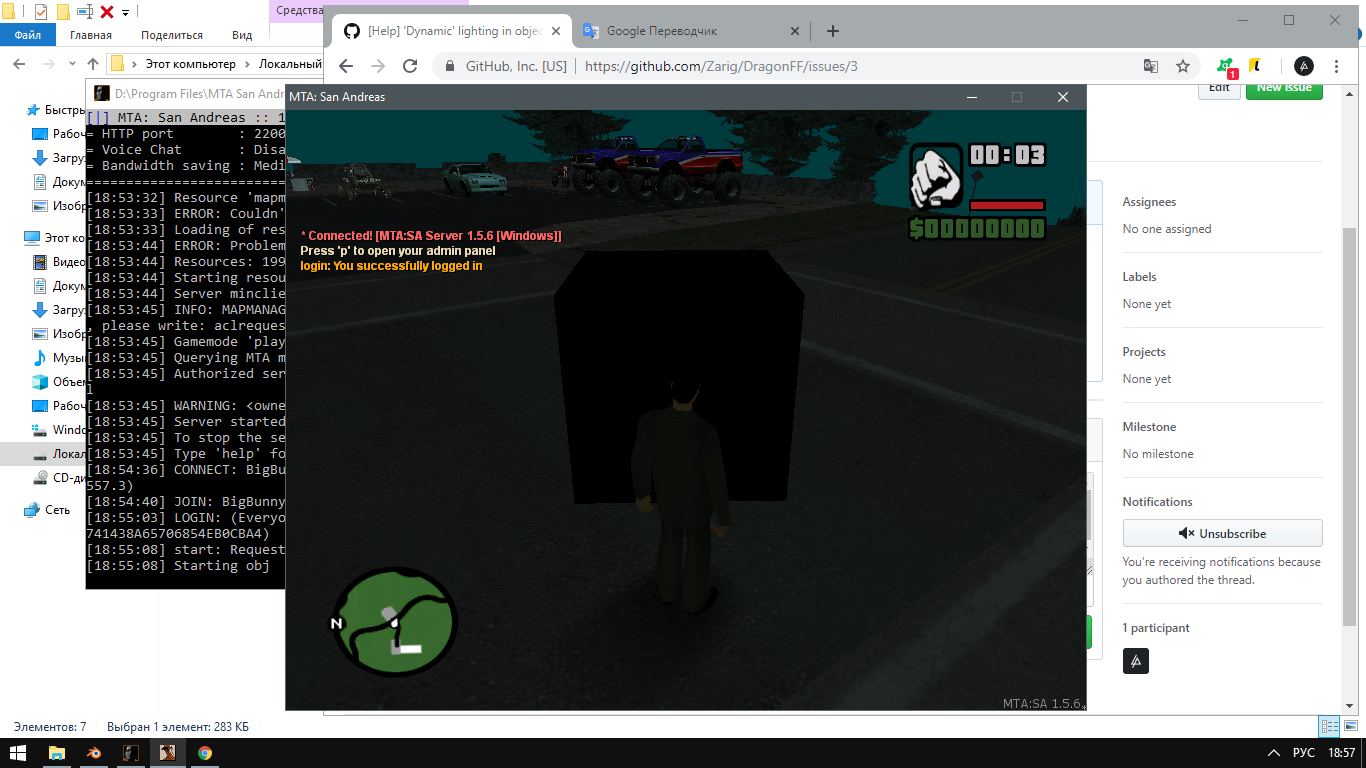Viewport: 1366px width, 768px height.
Task: Toggle the bookmark star for this page
Action: [x=1183, y=66]
